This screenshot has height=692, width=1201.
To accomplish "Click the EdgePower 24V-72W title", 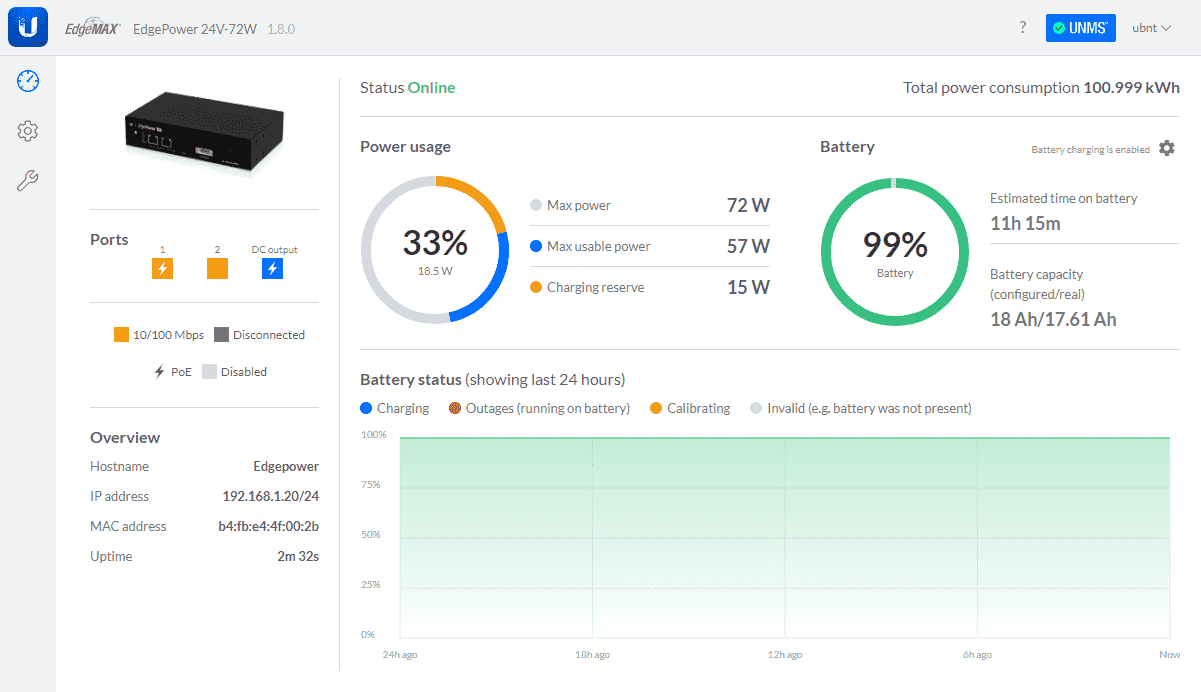I will [x=195, y=29].
